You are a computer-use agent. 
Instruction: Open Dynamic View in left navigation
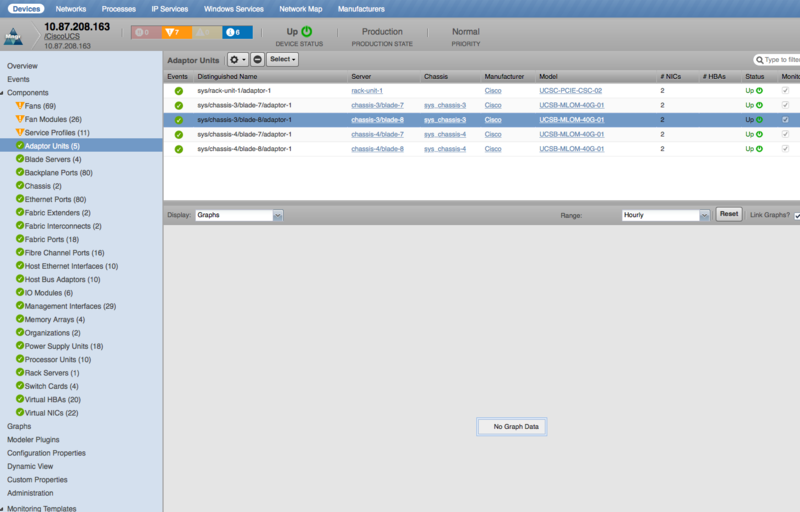pos(30,466)
